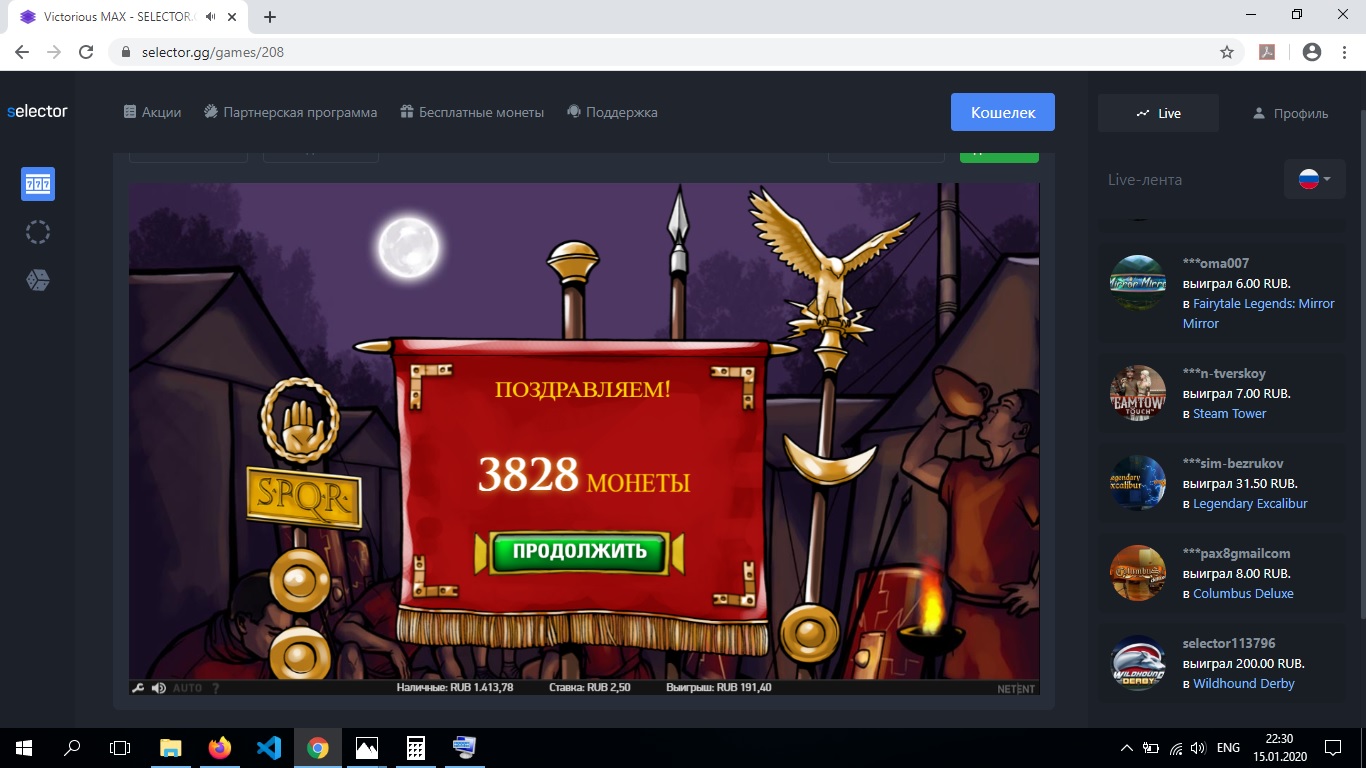The image size is (1366, 768).
Task: Click the username ***pax8gmailcom
Action: (x=1236, y=553)
